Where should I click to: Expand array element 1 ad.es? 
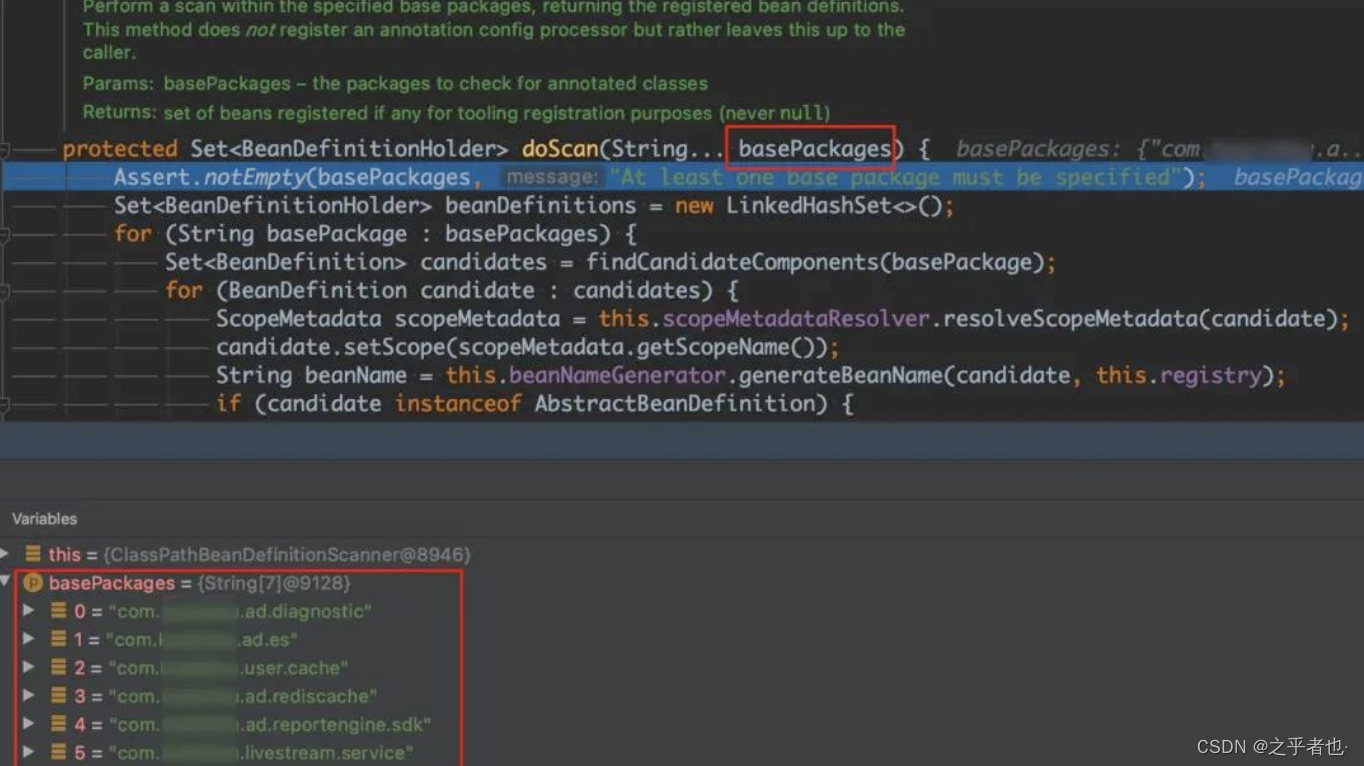(x=28, y=639)
